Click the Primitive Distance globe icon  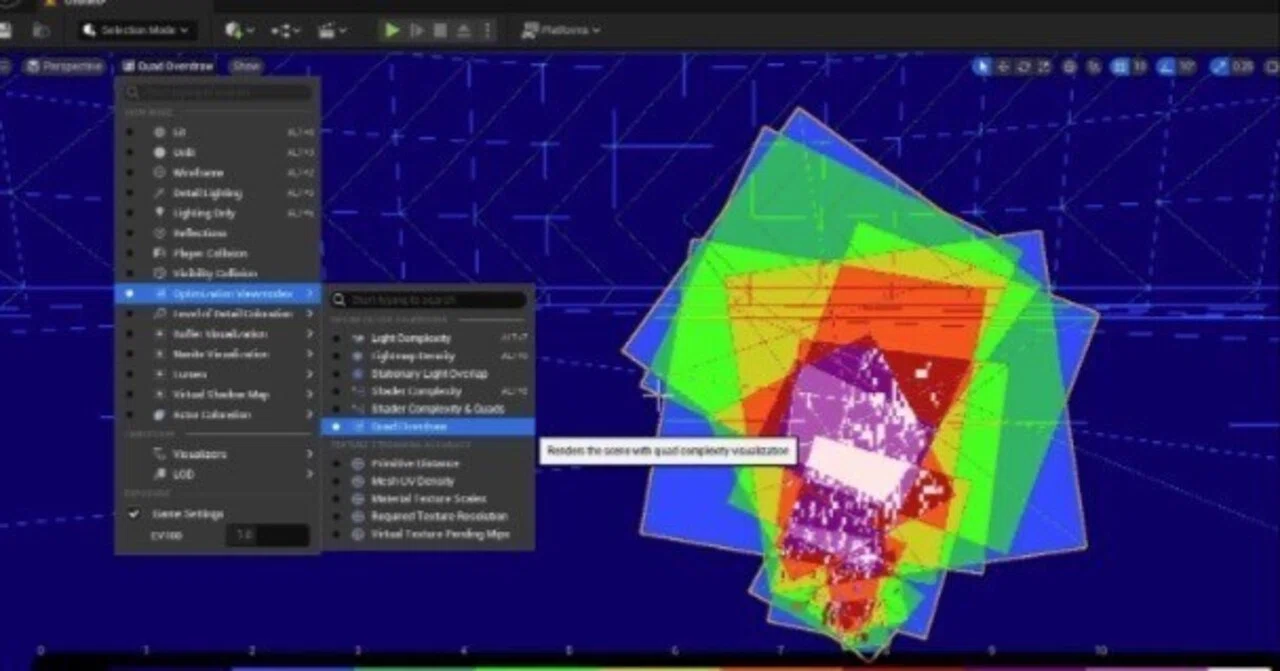pyautogui.click(x=358, y=464)
